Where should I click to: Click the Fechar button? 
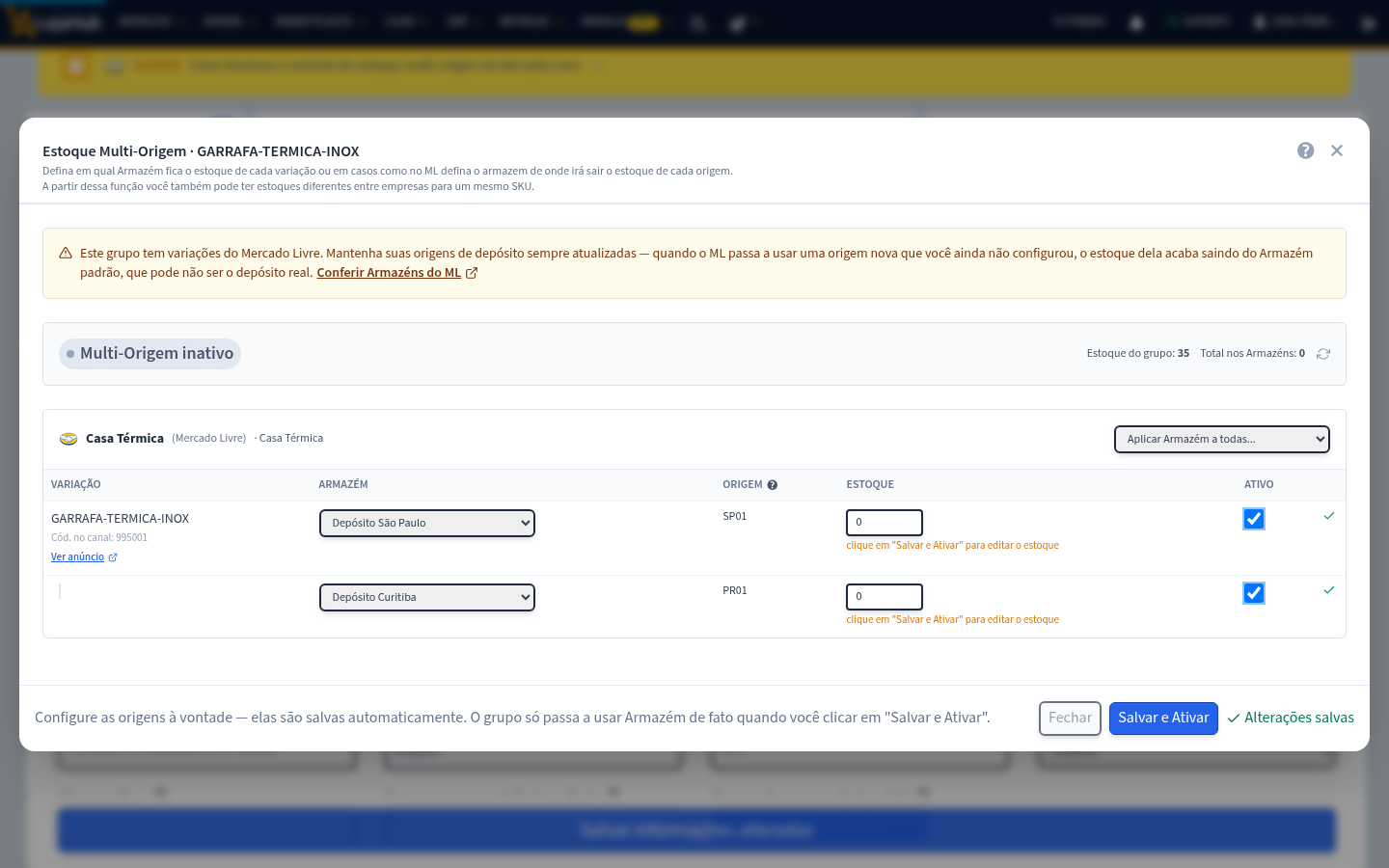pyautogui.click(x=1070, y=718)
